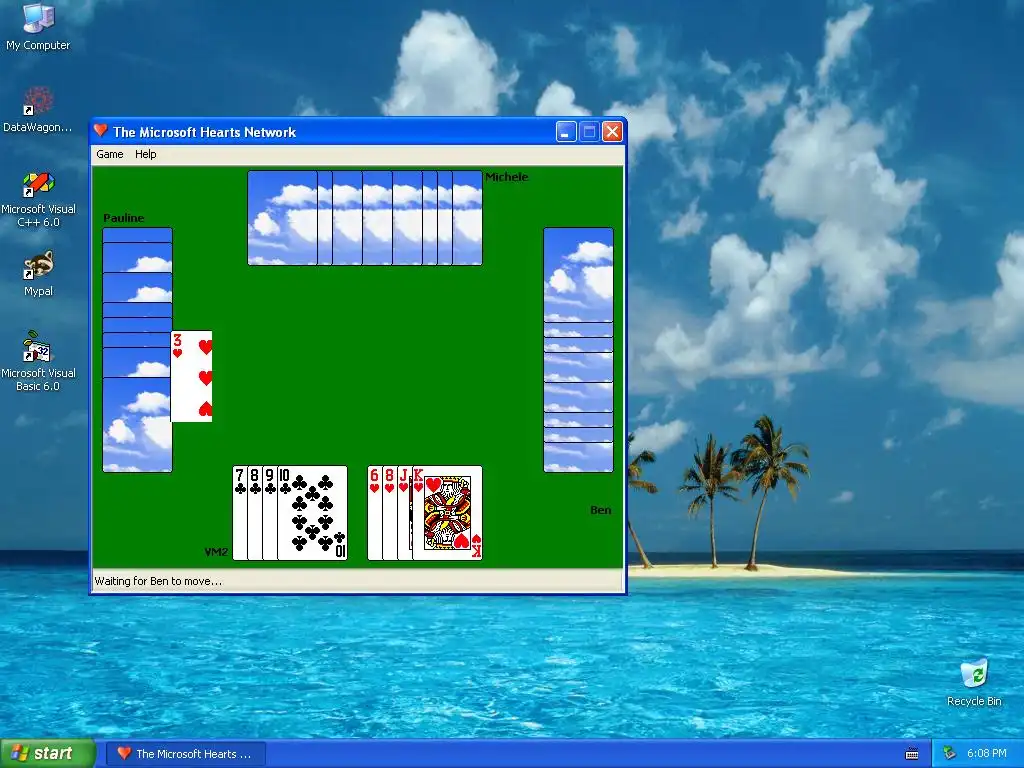Select the 8 of clubs card
1024x768 pixels.
(x=255, y=513)
